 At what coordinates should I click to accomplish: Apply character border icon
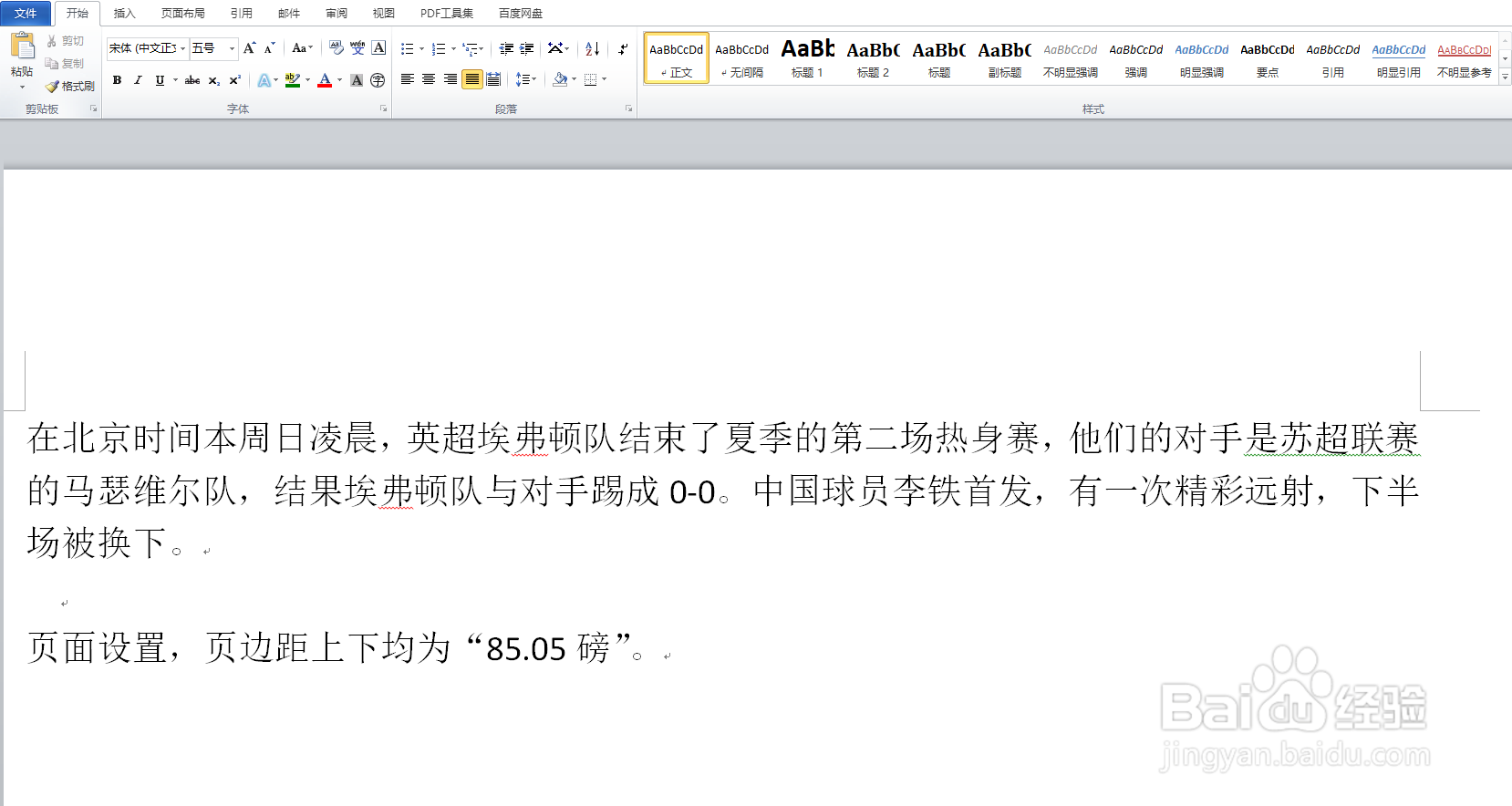[x=378, y=48]
